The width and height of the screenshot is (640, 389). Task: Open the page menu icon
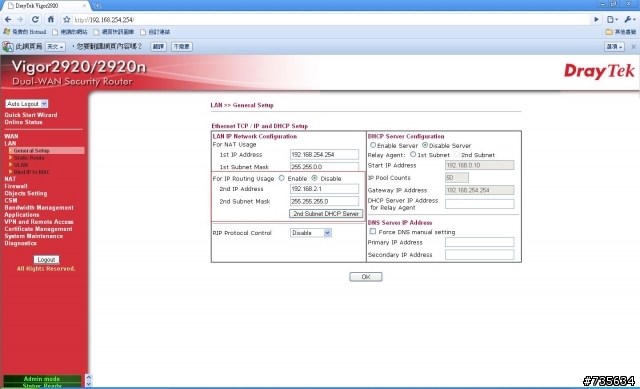[612, 19]
